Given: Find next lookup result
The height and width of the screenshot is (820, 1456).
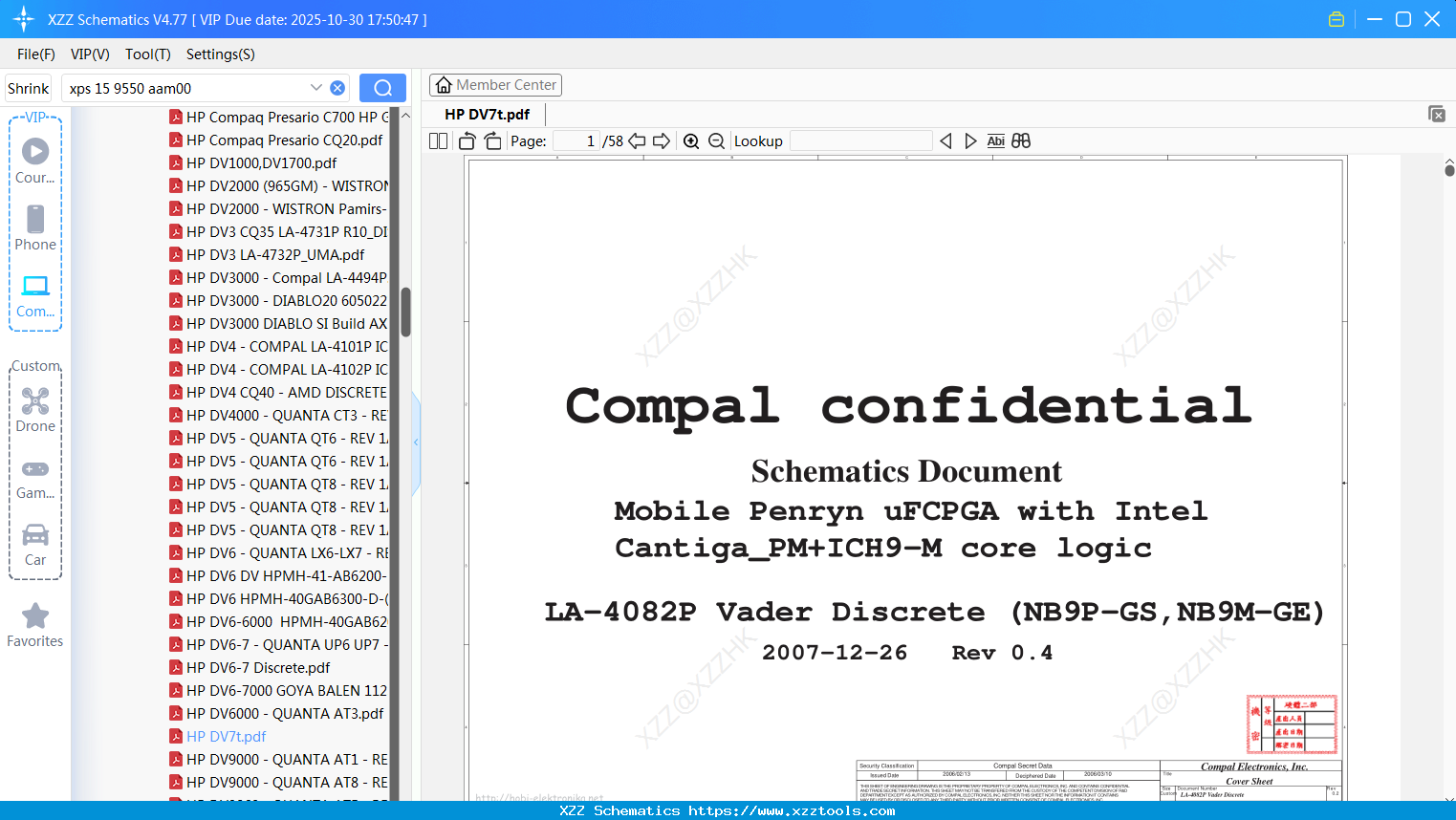Looking at the screenshot, I should (x=970, y=141).
